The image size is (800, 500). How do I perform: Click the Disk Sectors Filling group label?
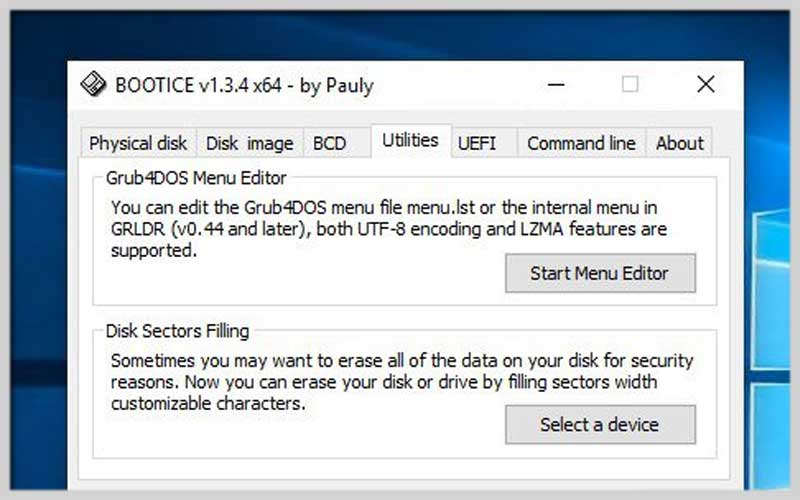click(177, 331)
